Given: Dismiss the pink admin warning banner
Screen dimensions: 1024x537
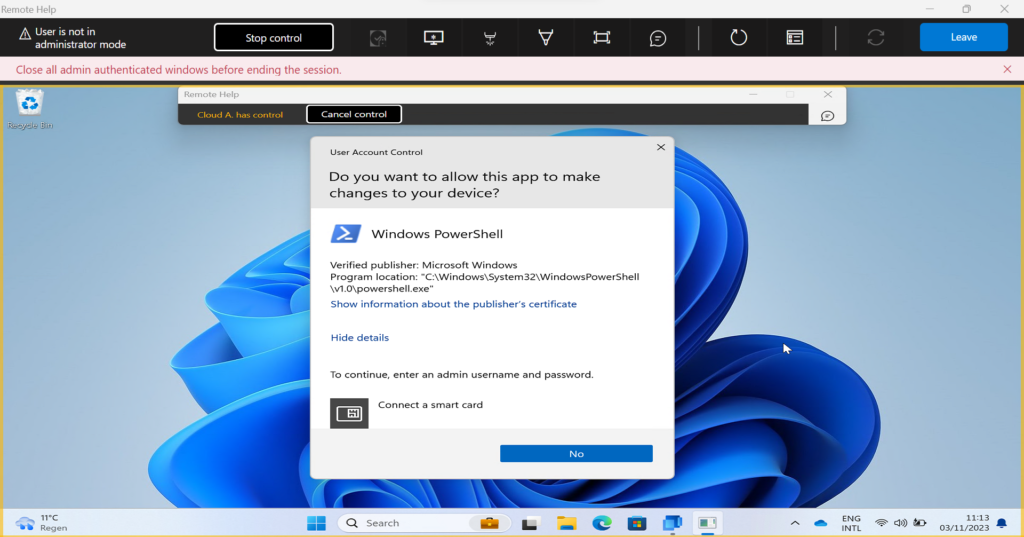Looking at the screenshot, I should point(1007,69).
